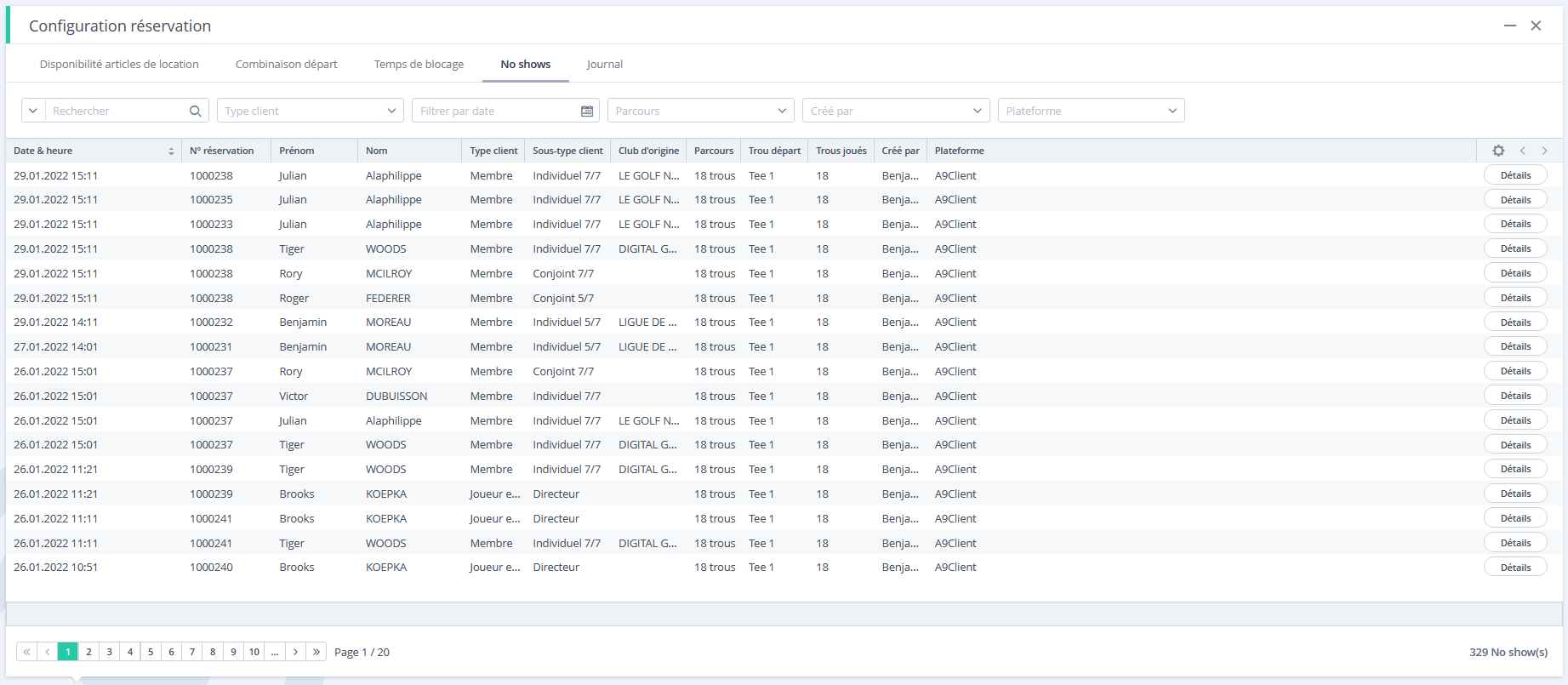The width and height of the screenshot is (1568, 685).
Task: Expand the search field options chevron
Action: click(x=33, y=111)
